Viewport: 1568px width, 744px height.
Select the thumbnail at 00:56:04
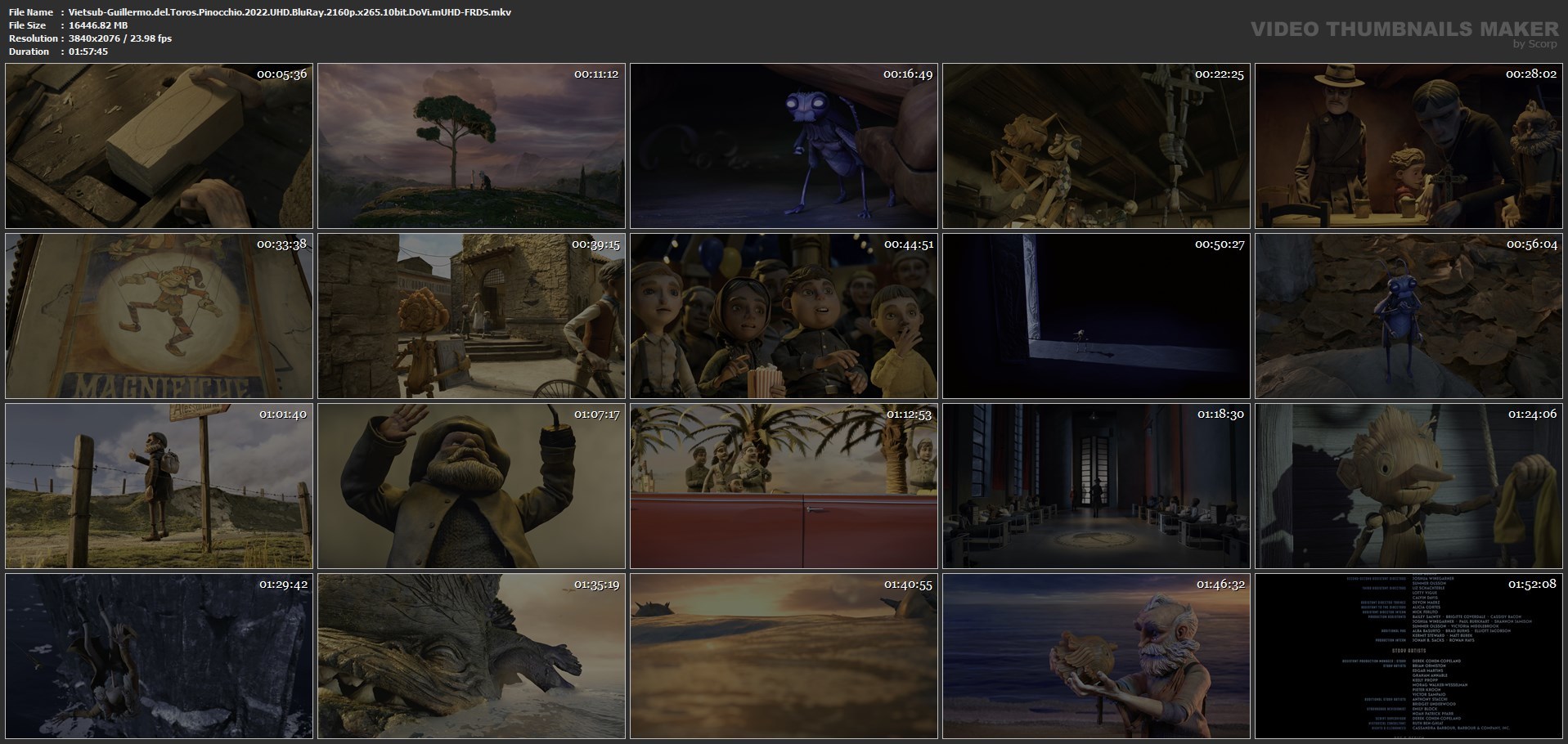(1409, 316)
